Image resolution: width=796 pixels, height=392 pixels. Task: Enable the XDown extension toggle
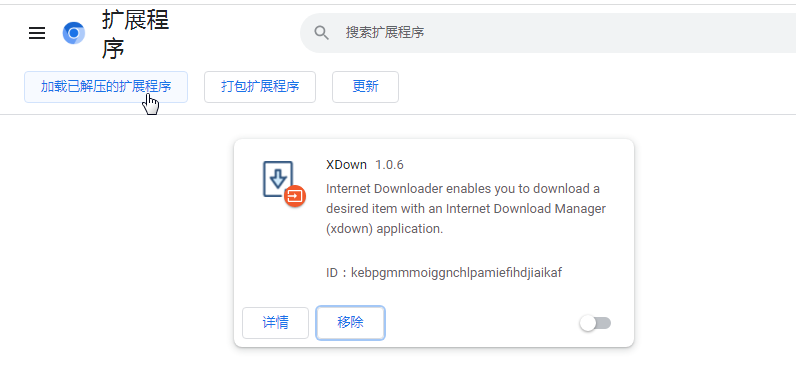[595, 323]
